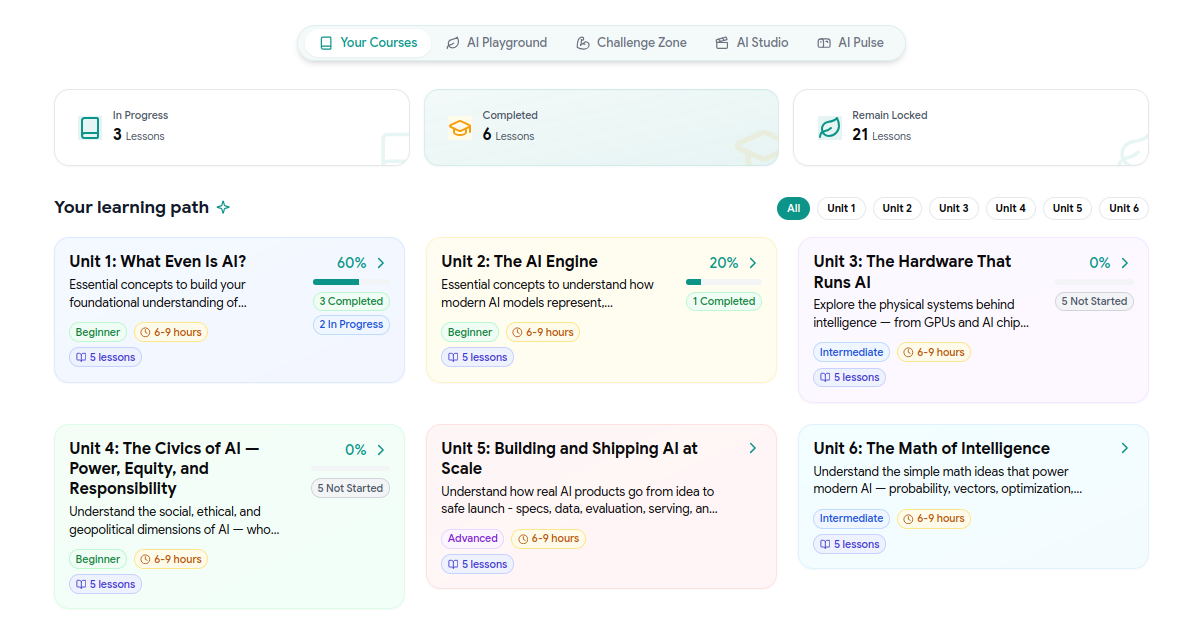Click Unit 3's 5 Not Started badge

(x=1094, y=301)
